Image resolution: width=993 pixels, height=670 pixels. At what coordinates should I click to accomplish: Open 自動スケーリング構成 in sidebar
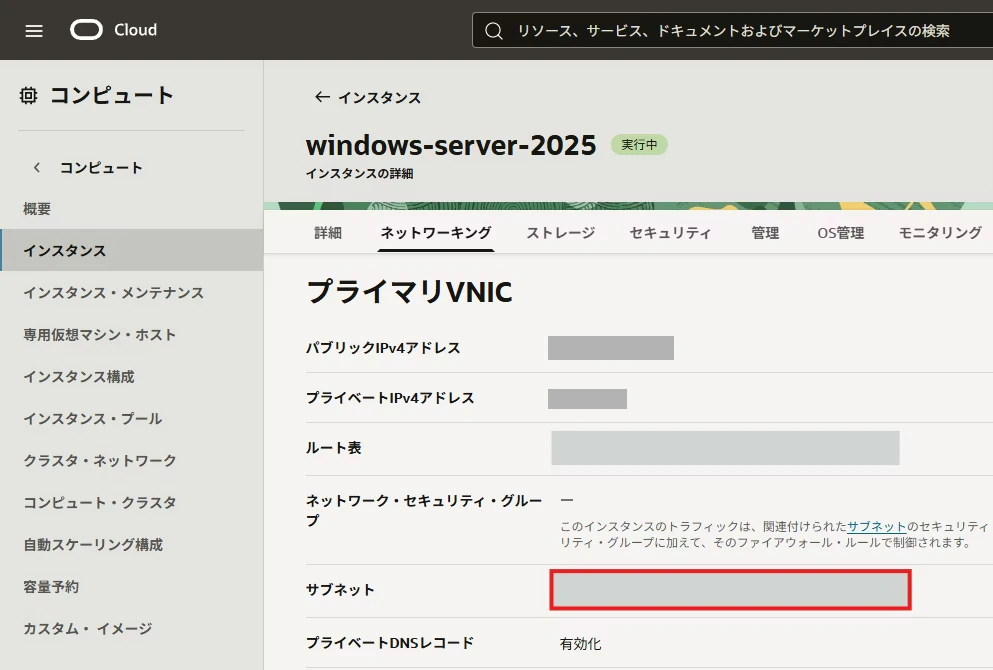coord(93,545)
